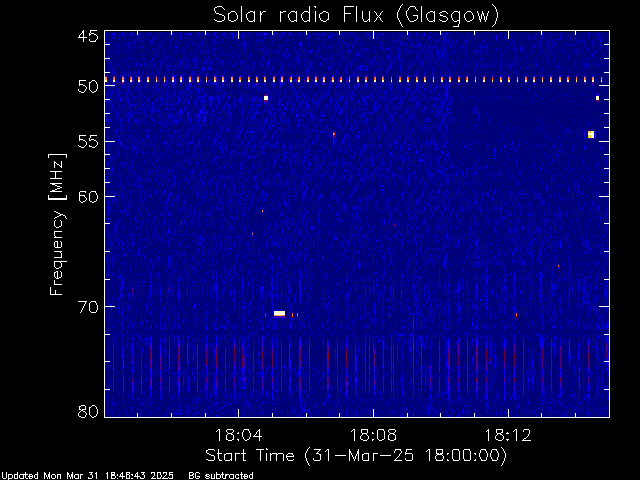The image size is (640, 480).
Task: Click the 60 frequency tick label
Action: pos(88,197)
